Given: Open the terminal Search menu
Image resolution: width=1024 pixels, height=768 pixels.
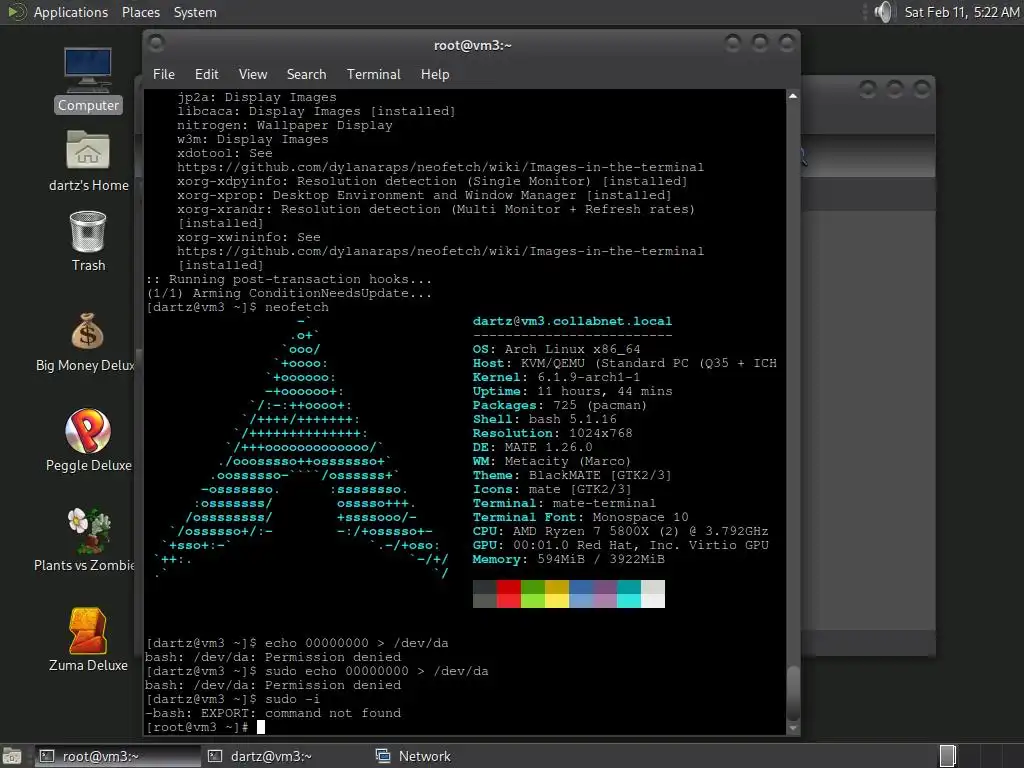Looking at the screenshot, I should pos(306,74).
